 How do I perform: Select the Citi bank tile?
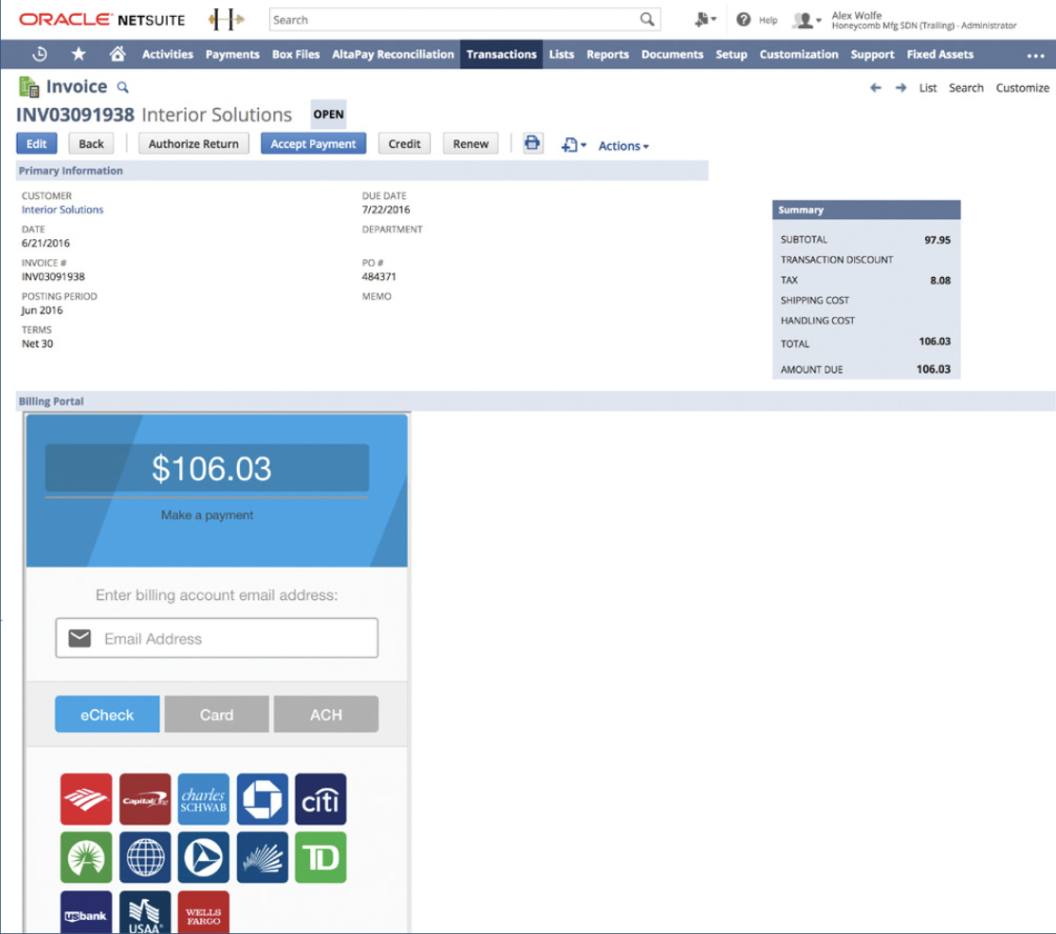tap(321, 799)
